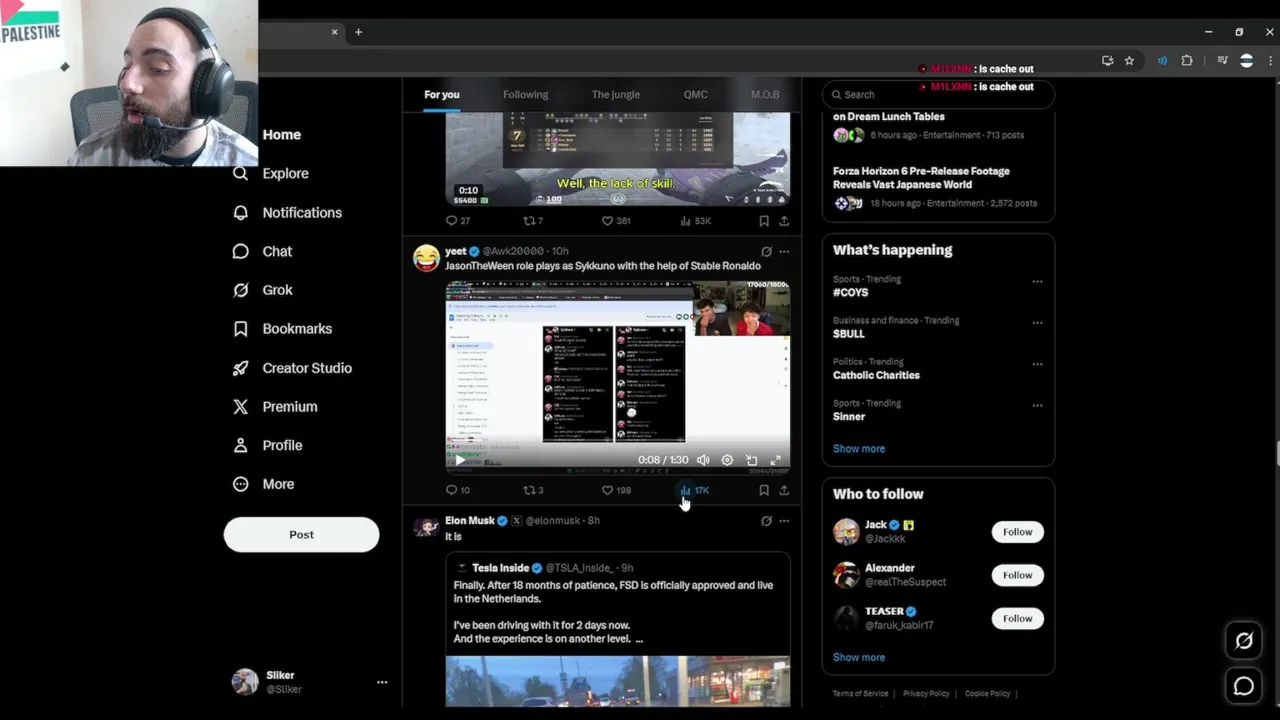Switch to The jungle tab
This screenshot has height=720, width=1280.
[615, 95]
